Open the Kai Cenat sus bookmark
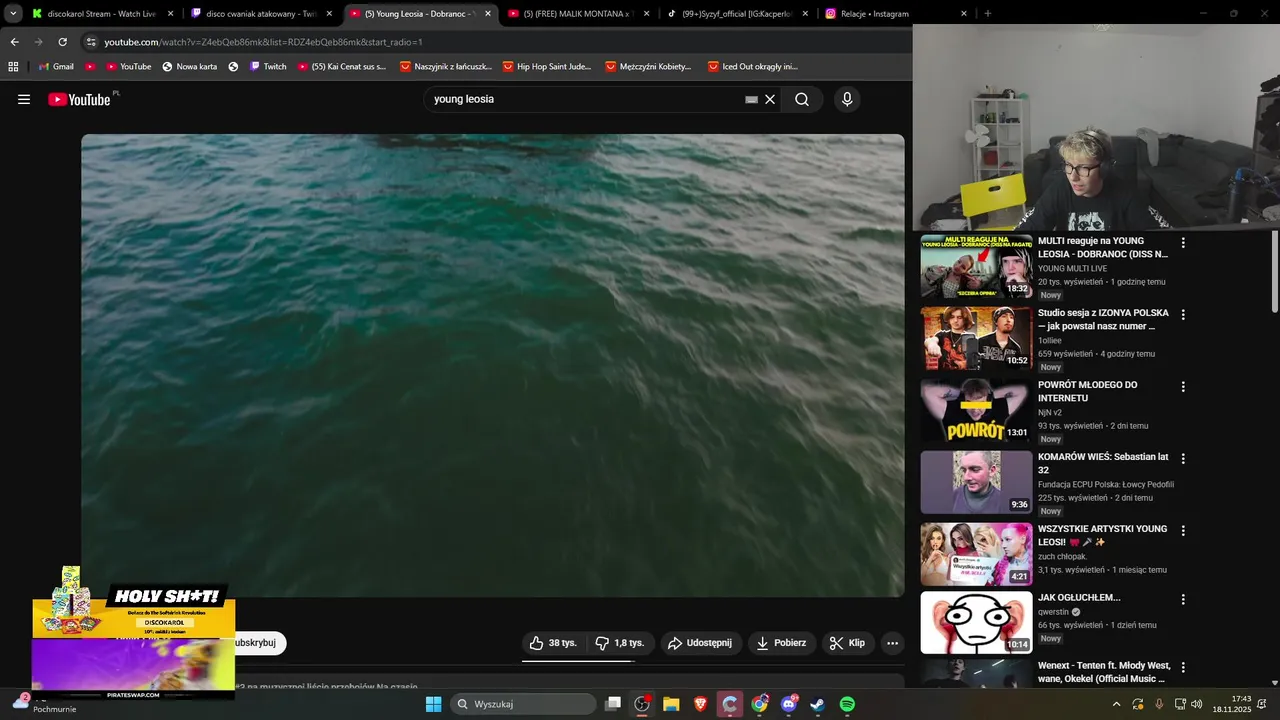Image resolution: width=1280 pixels, height=720 pixels. pyautogui.click(x=342, y=67)
